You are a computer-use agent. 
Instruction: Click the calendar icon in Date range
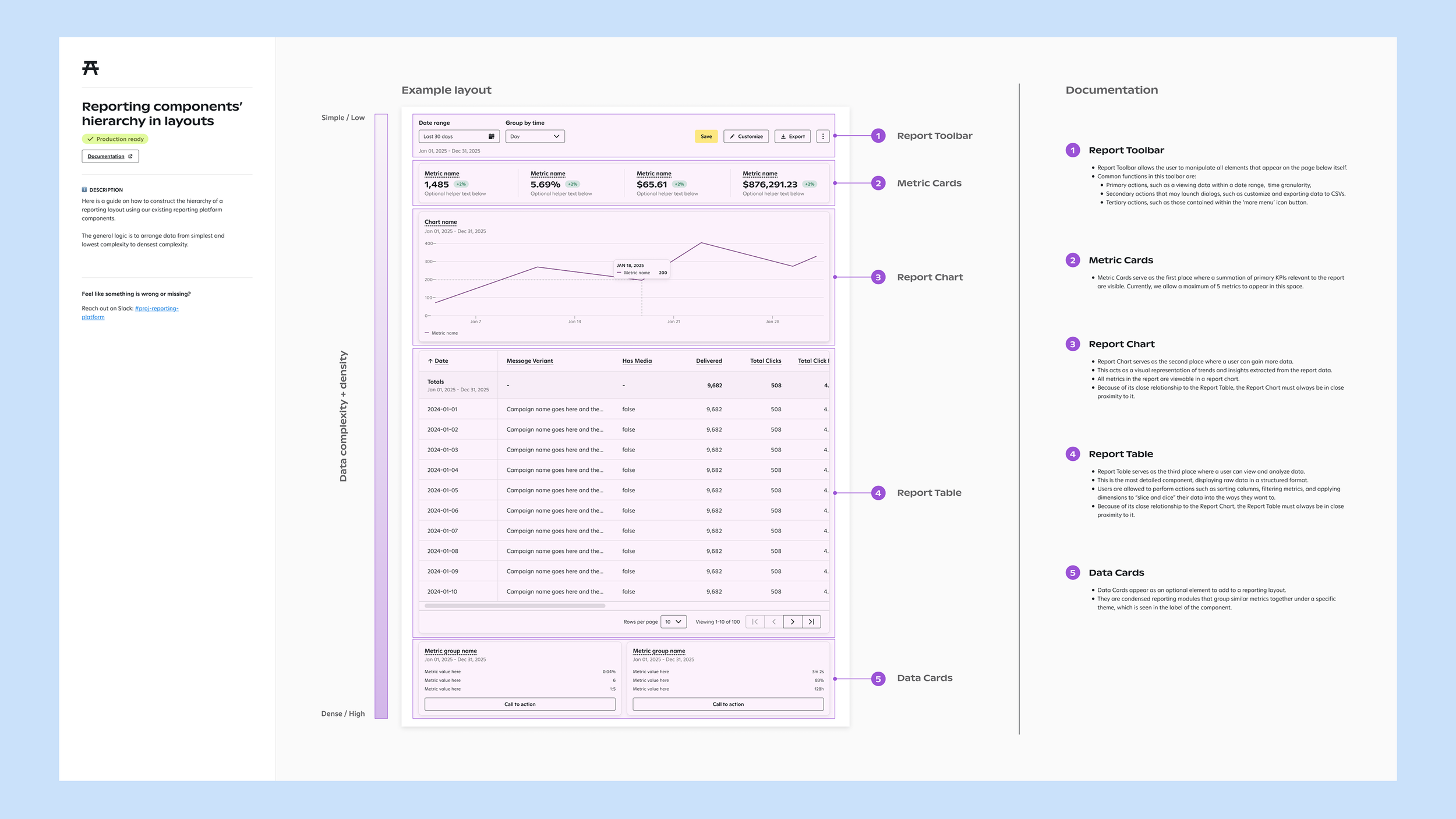pos(491,136)
